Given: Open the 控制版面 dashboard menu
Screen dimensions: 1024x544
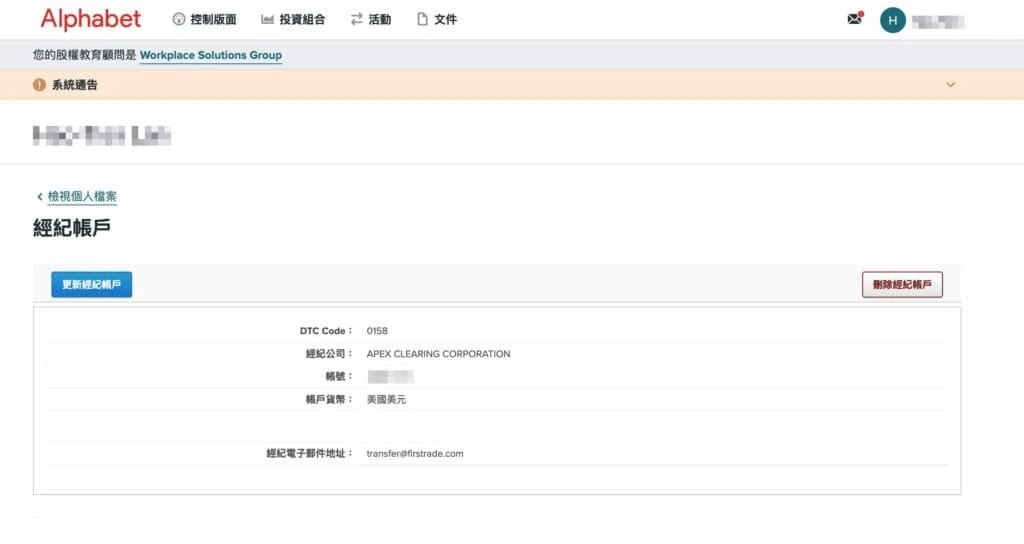Looking at the screenshot, I should point(204,20).
